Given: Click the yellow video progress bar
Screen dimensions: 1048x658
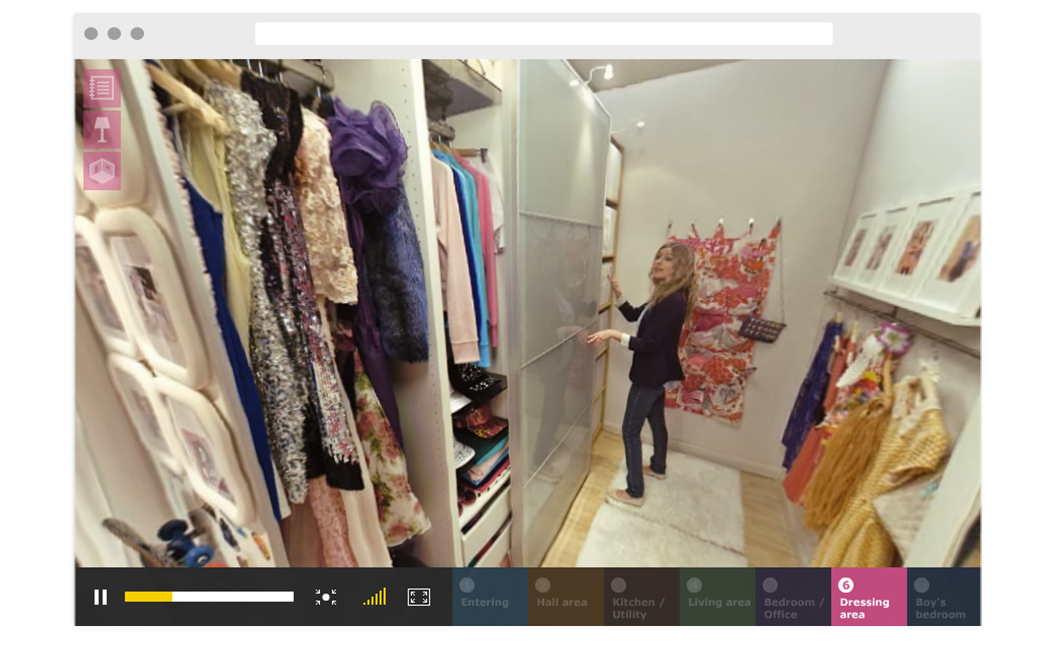Looking at the screenshot, I should 209,596.
